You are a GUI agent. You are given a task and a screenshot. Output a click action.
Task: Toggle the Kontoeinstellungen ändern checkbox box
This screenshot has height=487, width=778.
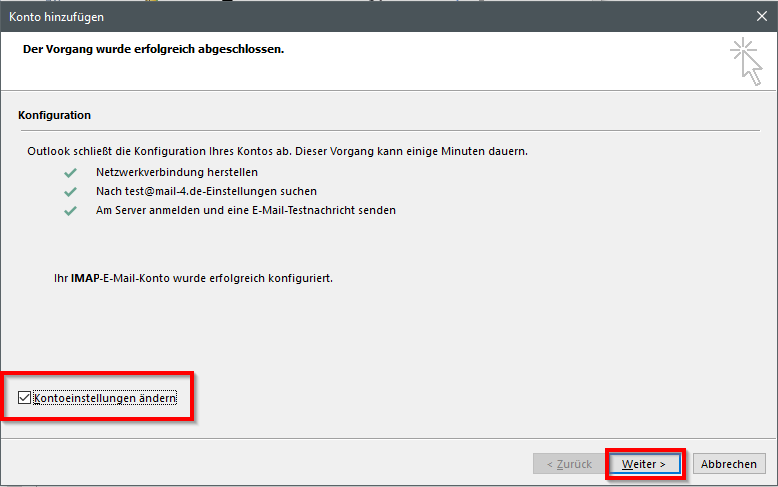click(25, 398)
